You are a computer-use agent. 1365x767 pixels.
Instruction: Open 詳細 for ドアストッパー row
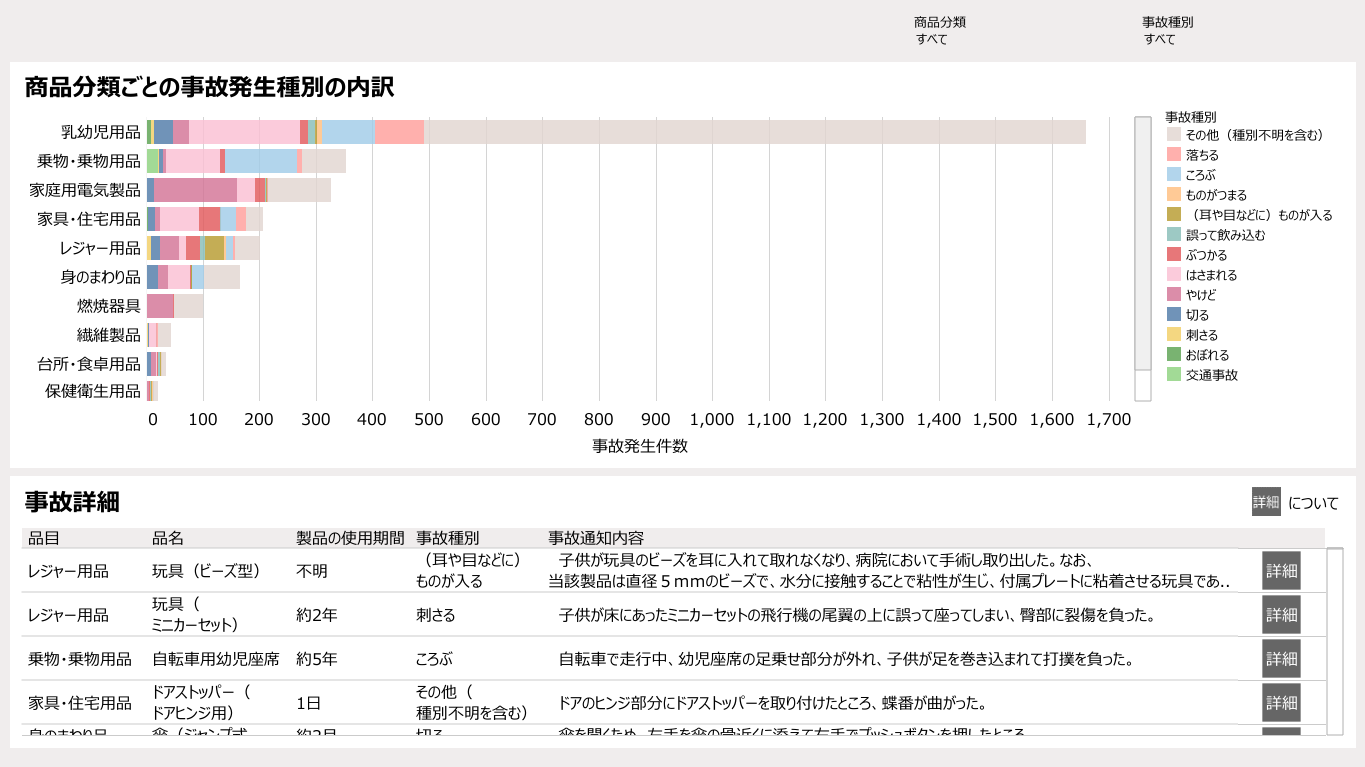click(x=1281, y=702)
